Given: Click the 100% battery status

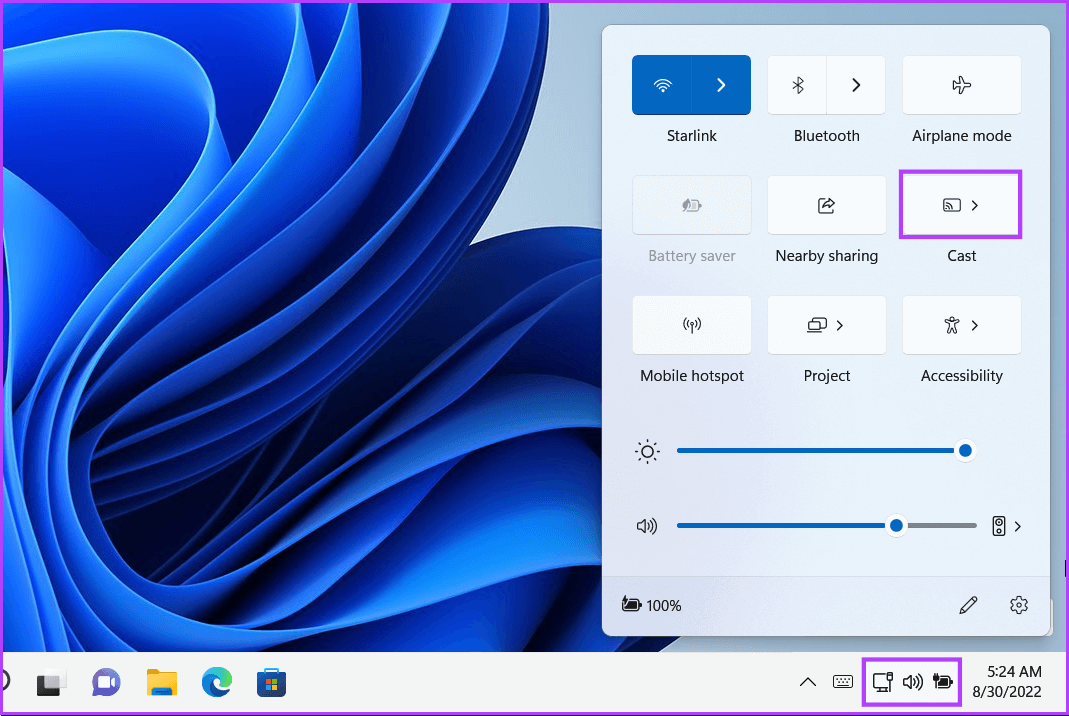Looking at the screenshot, I should 652,605.
